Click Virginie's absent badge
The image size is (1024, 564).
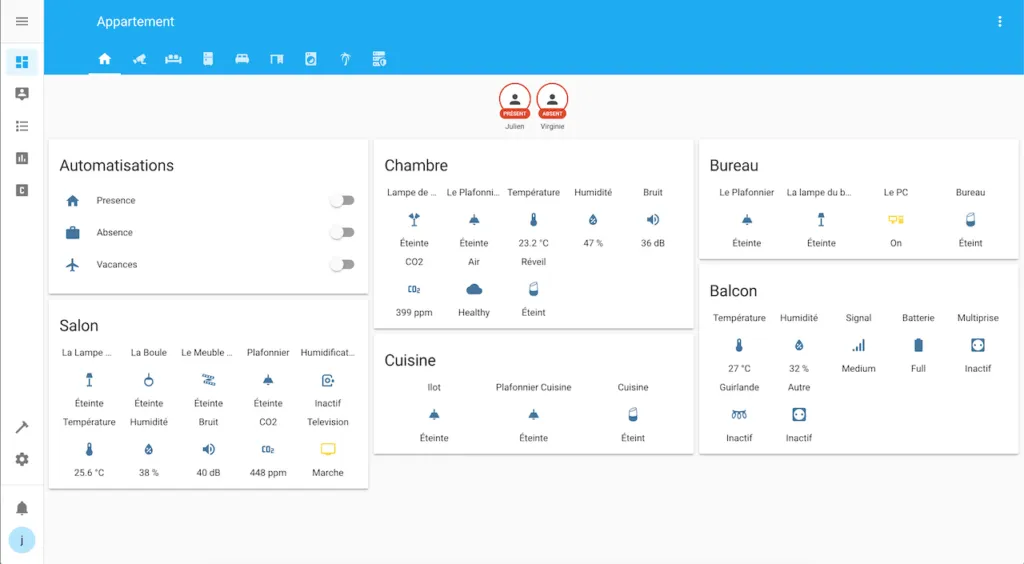552,99
